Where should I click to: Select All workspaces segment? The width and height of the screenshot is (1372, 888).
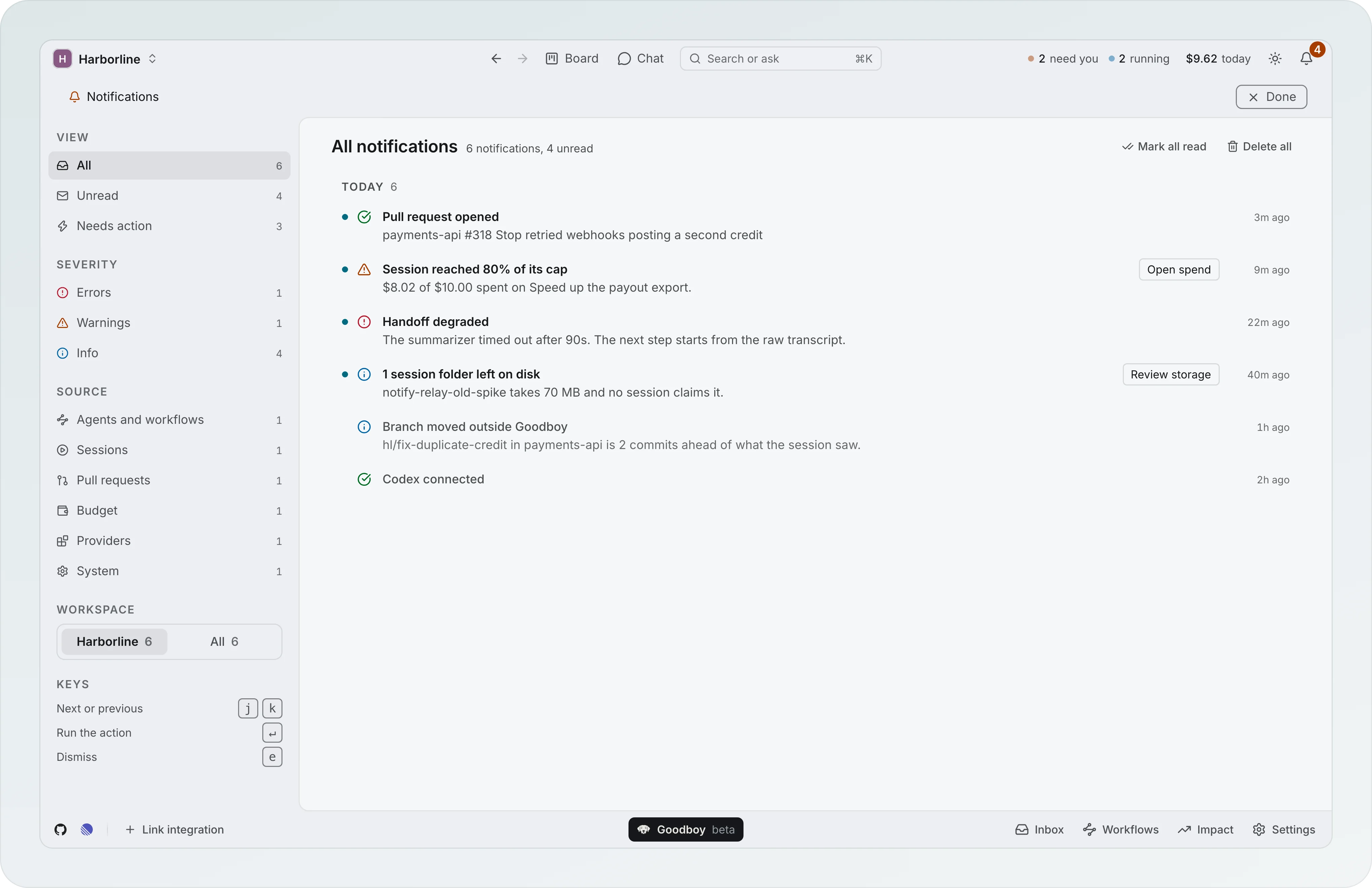(224, 642)
